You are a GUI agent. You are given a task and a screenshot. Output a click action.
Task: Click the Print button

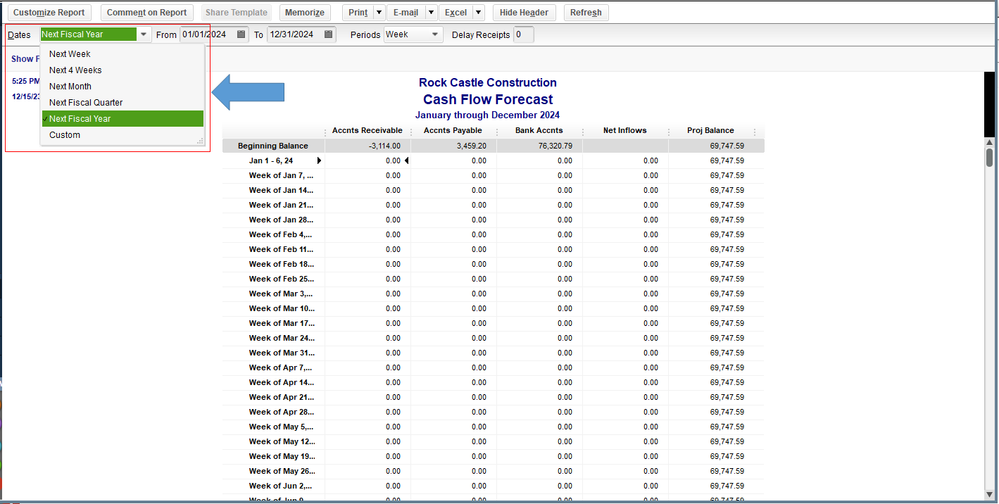tap(357, 13)
